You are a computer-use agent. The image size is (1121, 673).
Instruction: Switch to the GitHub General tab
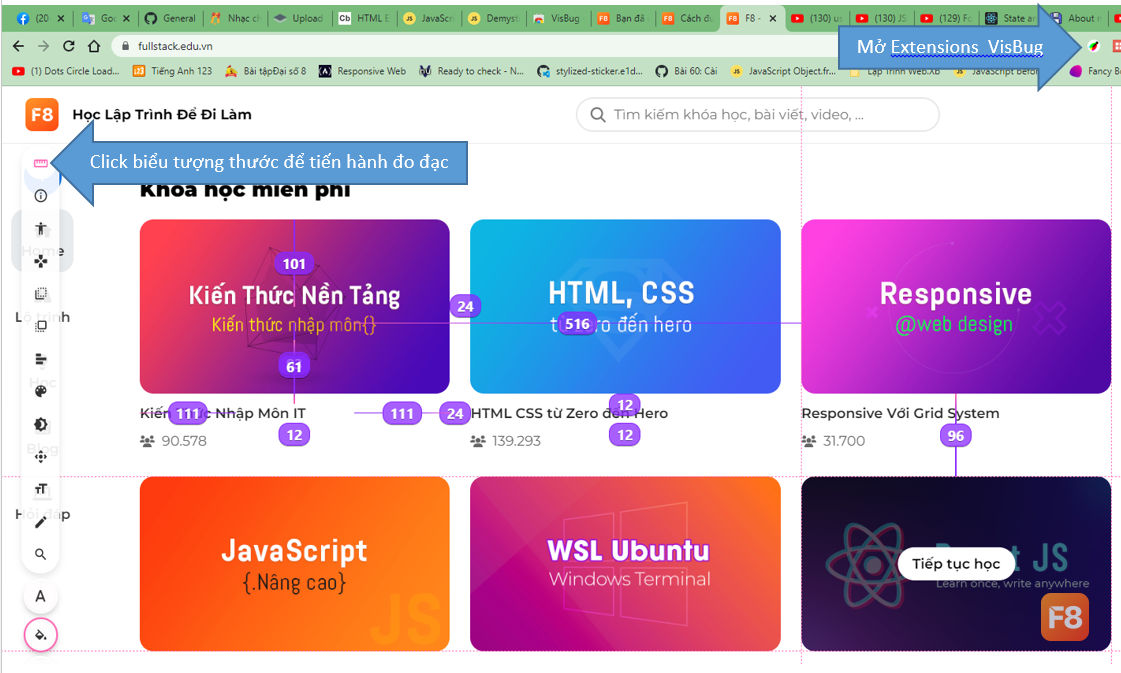[x=170, y=18]
